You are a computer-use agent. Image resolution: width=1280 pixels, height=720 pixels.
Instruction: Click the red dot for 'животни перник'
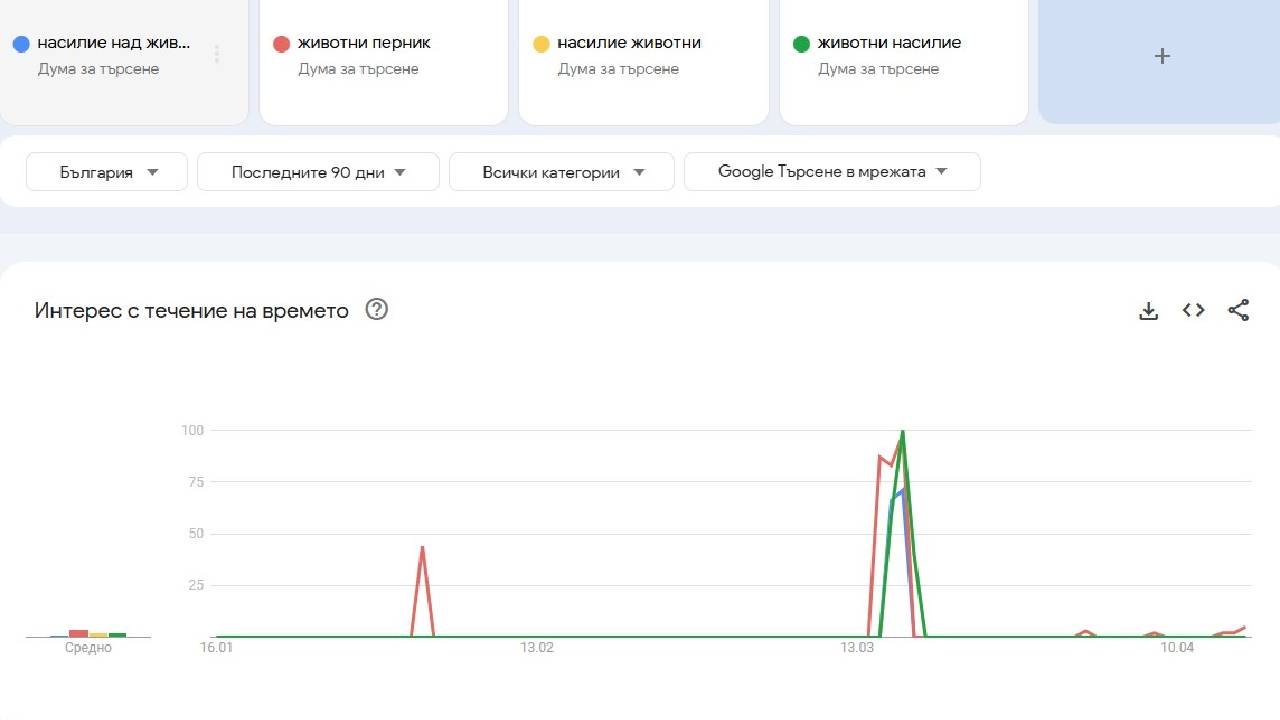coord(282,43)
